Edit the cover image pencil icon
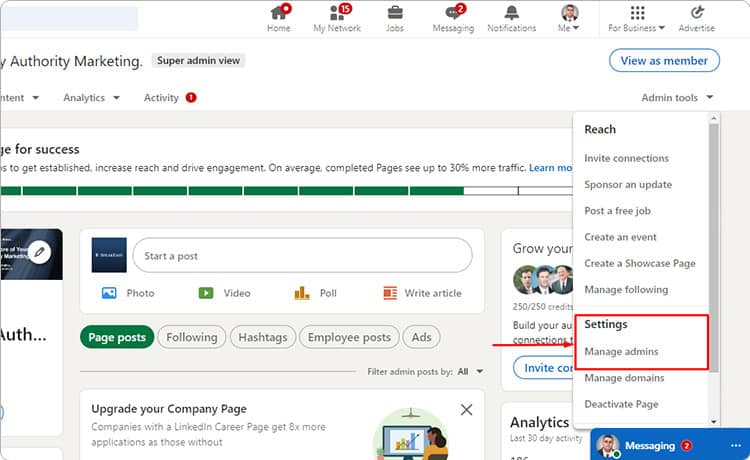This screenshot has height=460, width=750. pos(39,251)
